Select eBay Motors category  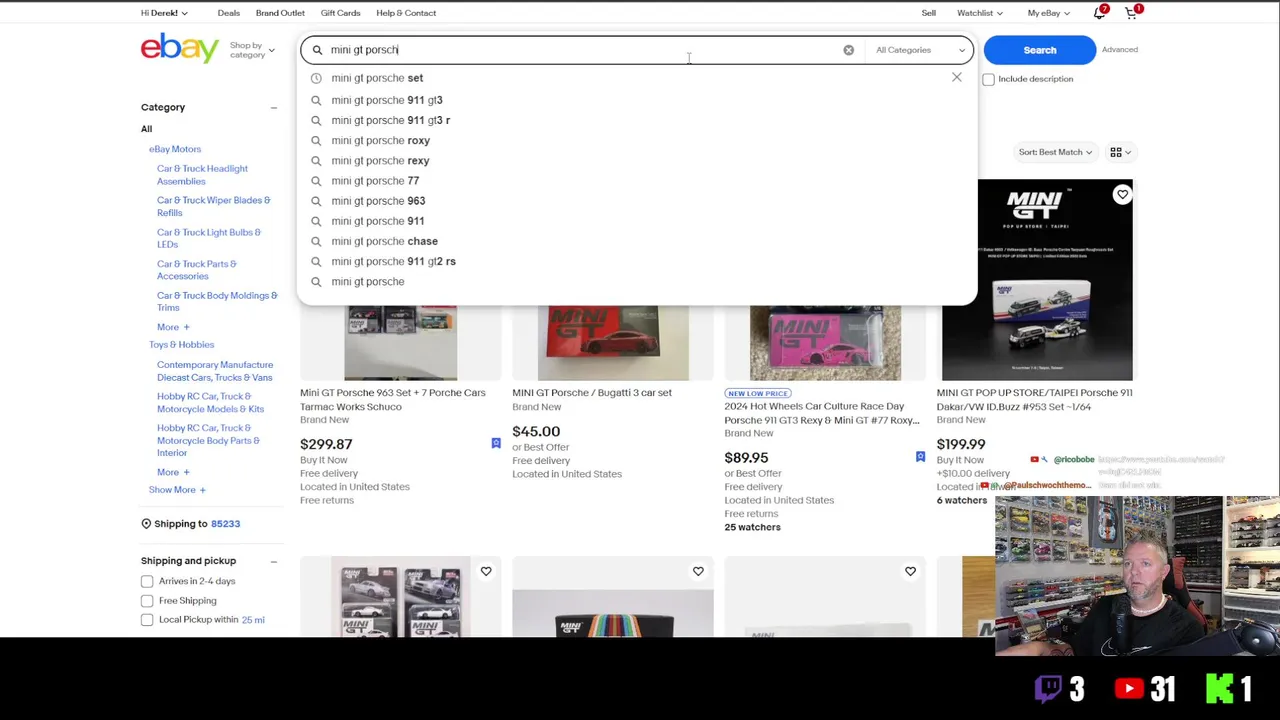(x=175, y=149)
